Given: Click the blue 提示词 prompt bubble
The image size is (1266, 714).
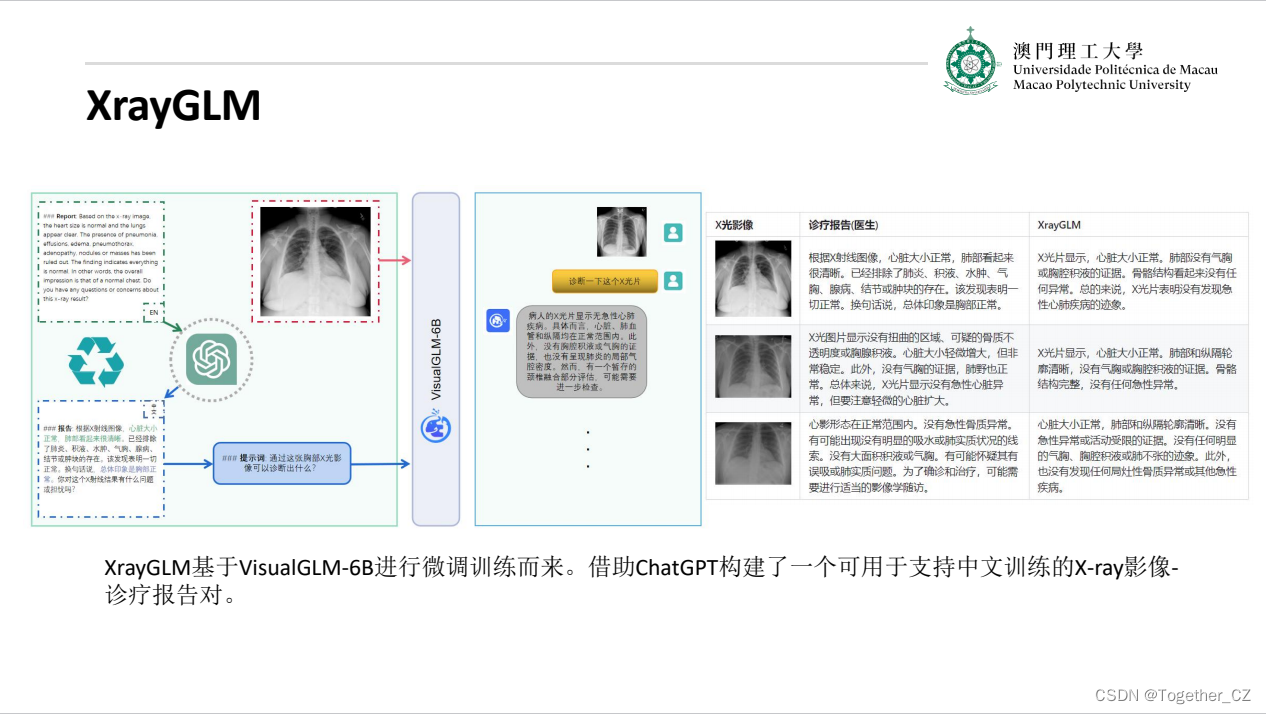Looking at the screenshot, I should pos(282,462).
